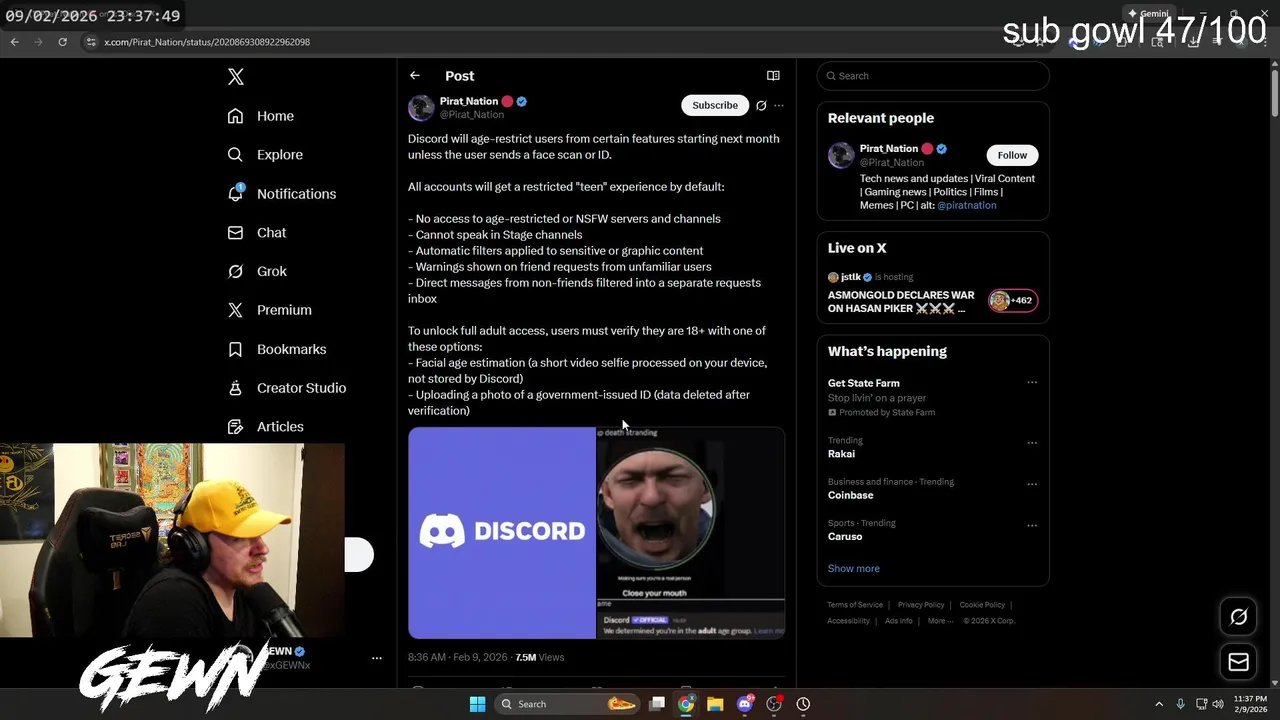The height and width of the screenshot is (720, 1280).
Task: Open Cookie Policy footer link
Action: coord(982,605)
